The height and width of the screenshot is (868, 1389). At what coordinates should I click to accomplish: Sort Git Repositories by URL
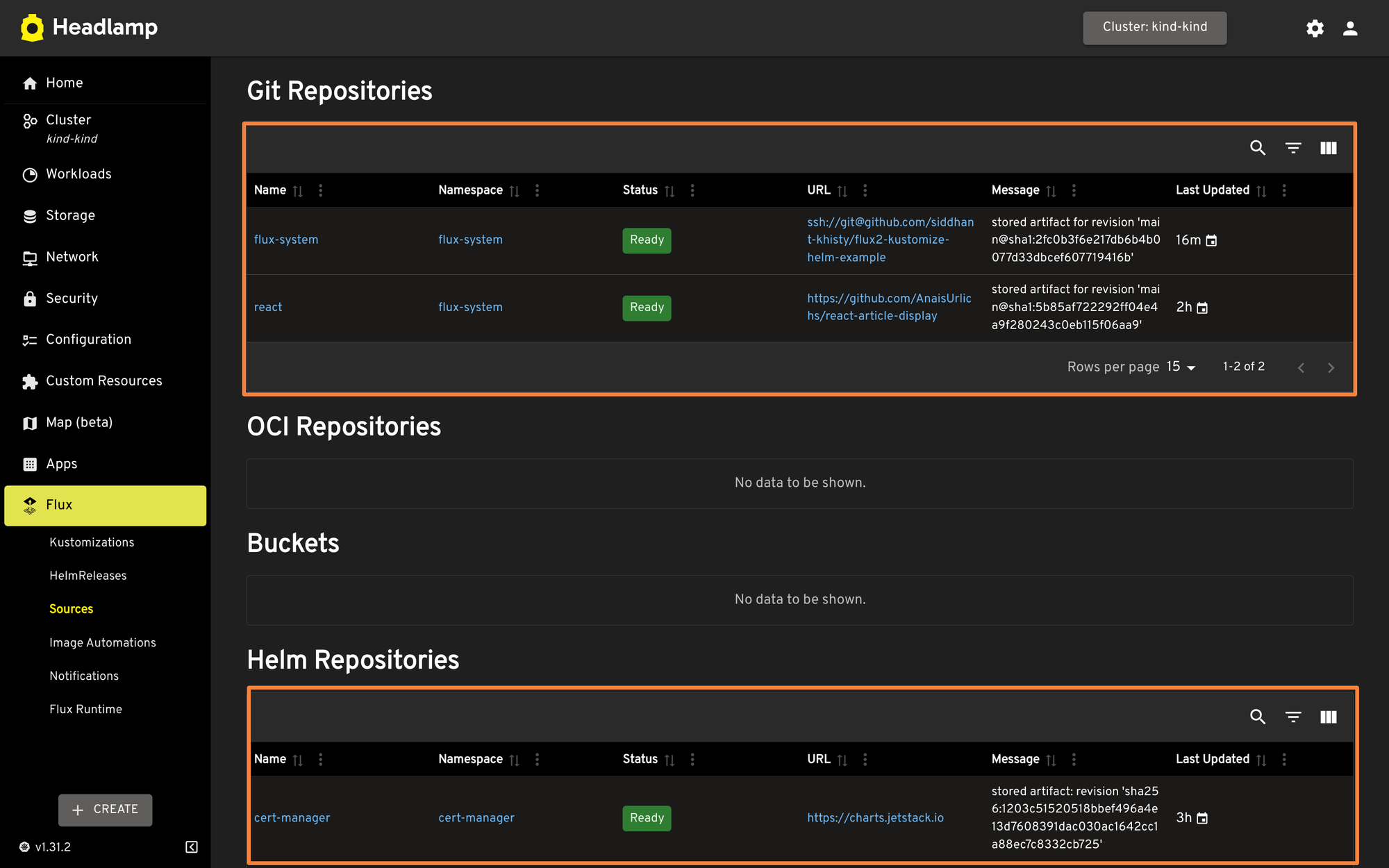[842, 191]
